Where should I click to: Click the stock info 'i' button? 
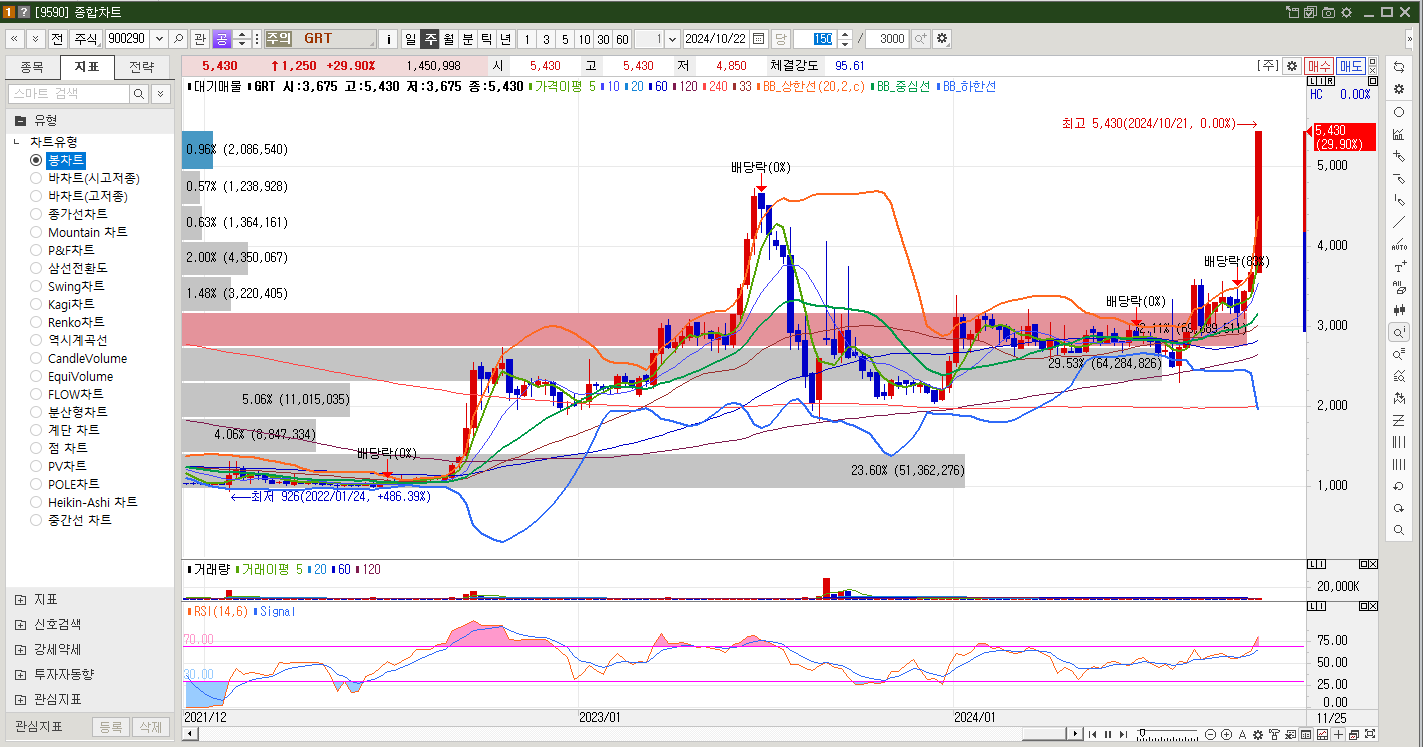click(388, 39)
